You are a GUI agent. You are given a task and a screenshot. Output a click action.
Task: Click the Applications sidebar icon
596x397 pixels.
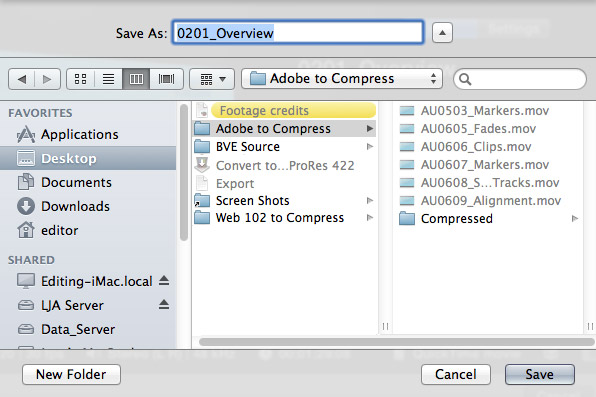(x=26, y=135)
